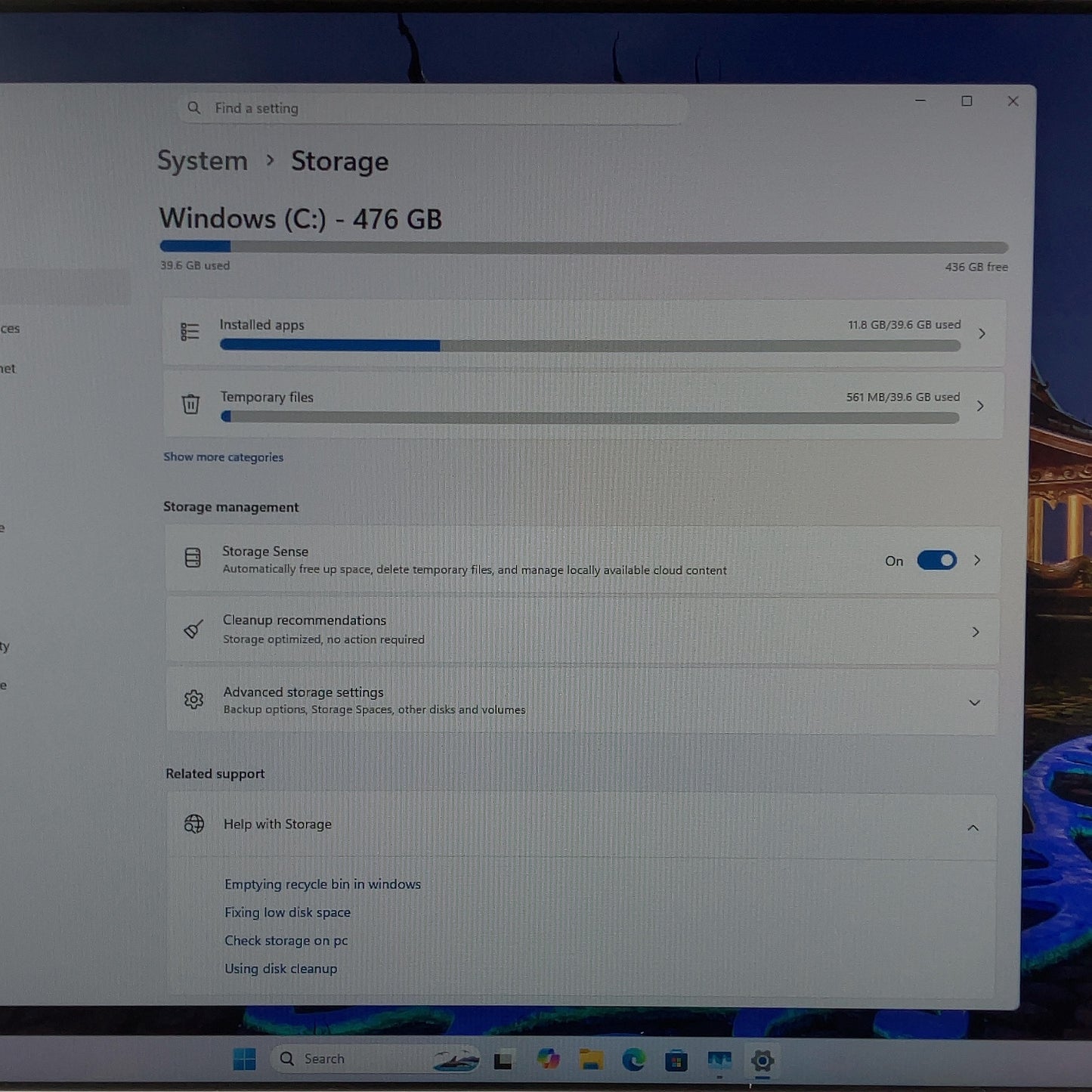Launch Microsoft Edge from the taskbar
Viewport: 1092px width, 1092px height.
click(x=633, y=1060)
